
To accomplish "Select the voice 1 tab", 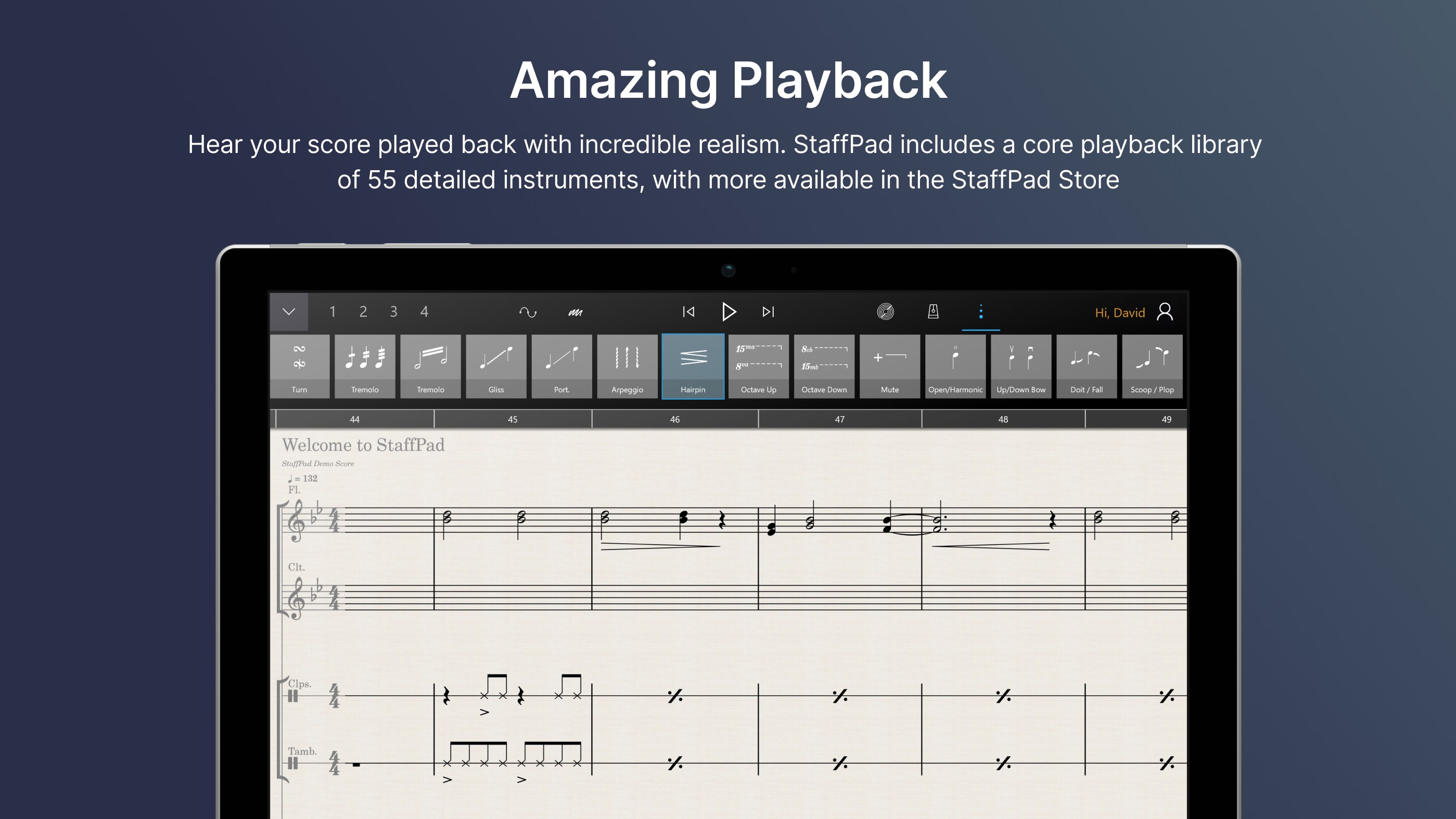I will 333,312.
